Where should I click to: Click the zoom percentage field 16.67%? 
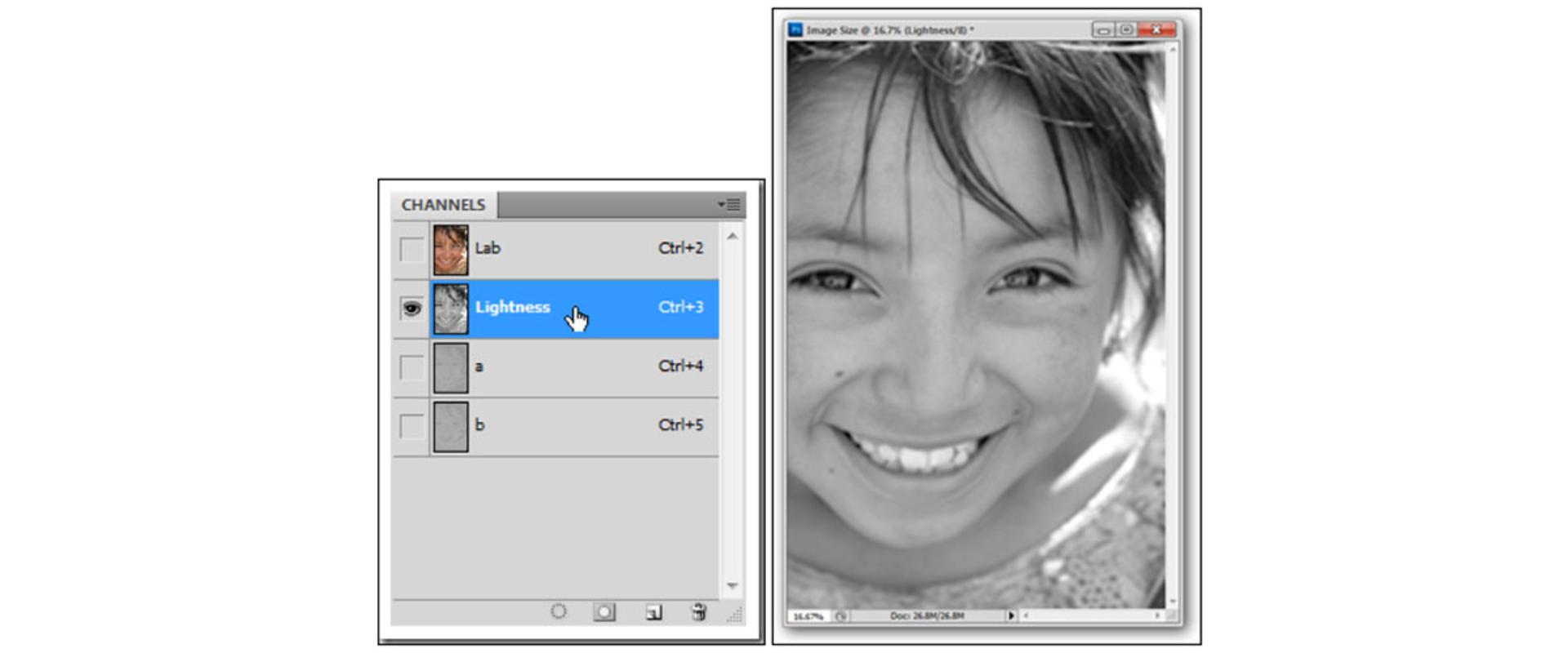pos(808,616)
